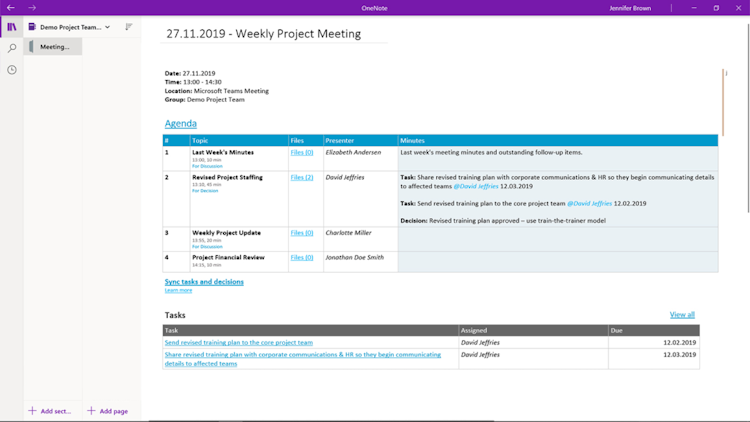Open Files (2) for Revised Project Staffing
The width and height of the screenshot is (750, 422).
point(302,177)
